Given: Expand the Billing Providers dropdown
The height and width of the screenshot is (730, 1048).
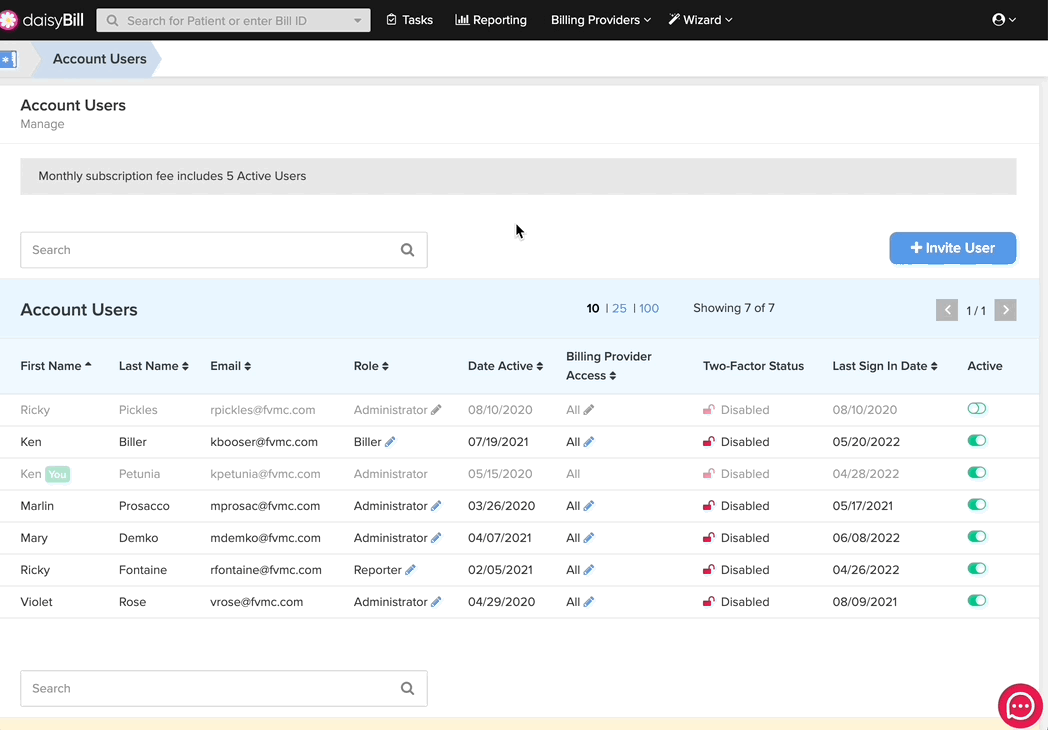Looking at the screenshot, I should (x=600, y=20).
